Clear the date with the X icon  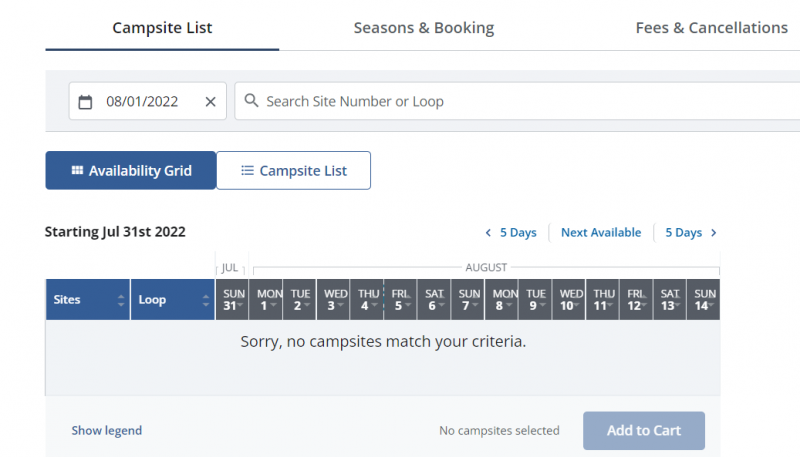(210, 101)
